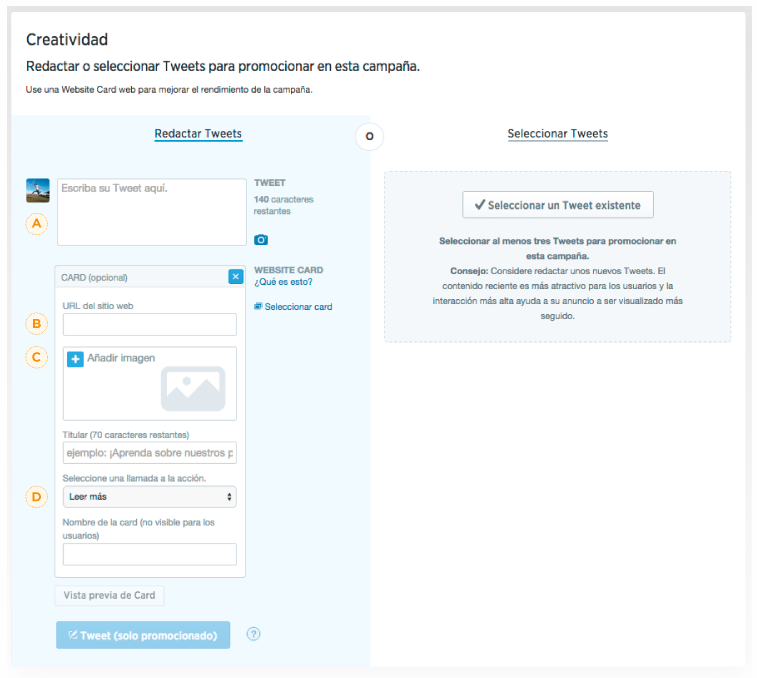The height and width of the screenshot is (678, 757).
Task: Click the profile avatar picture
Action: pos(37,191)
